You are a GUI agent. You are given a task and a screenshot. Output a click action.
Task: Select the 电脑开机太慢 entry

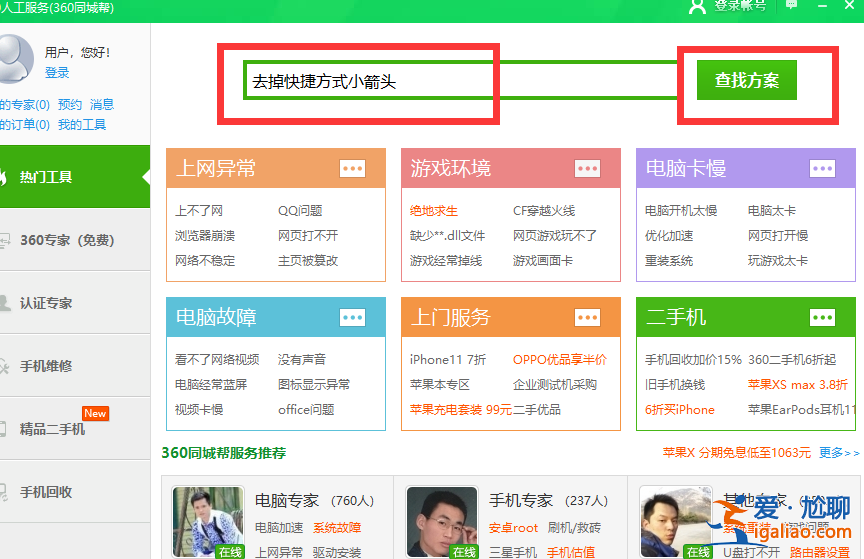tap(681, 211)
